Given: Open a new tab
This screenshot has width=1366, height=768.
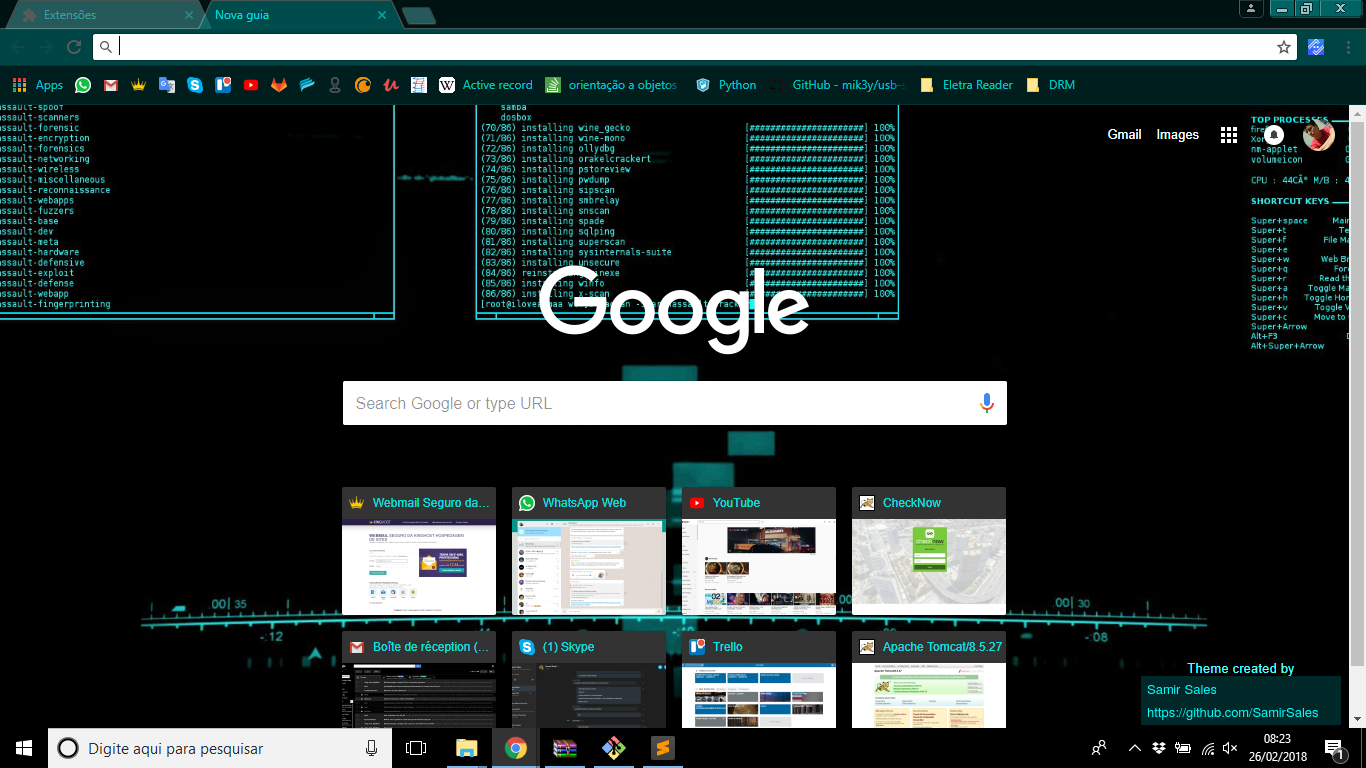Looking at the screenshot, I should pyautogui.click(x=418, y=15).
